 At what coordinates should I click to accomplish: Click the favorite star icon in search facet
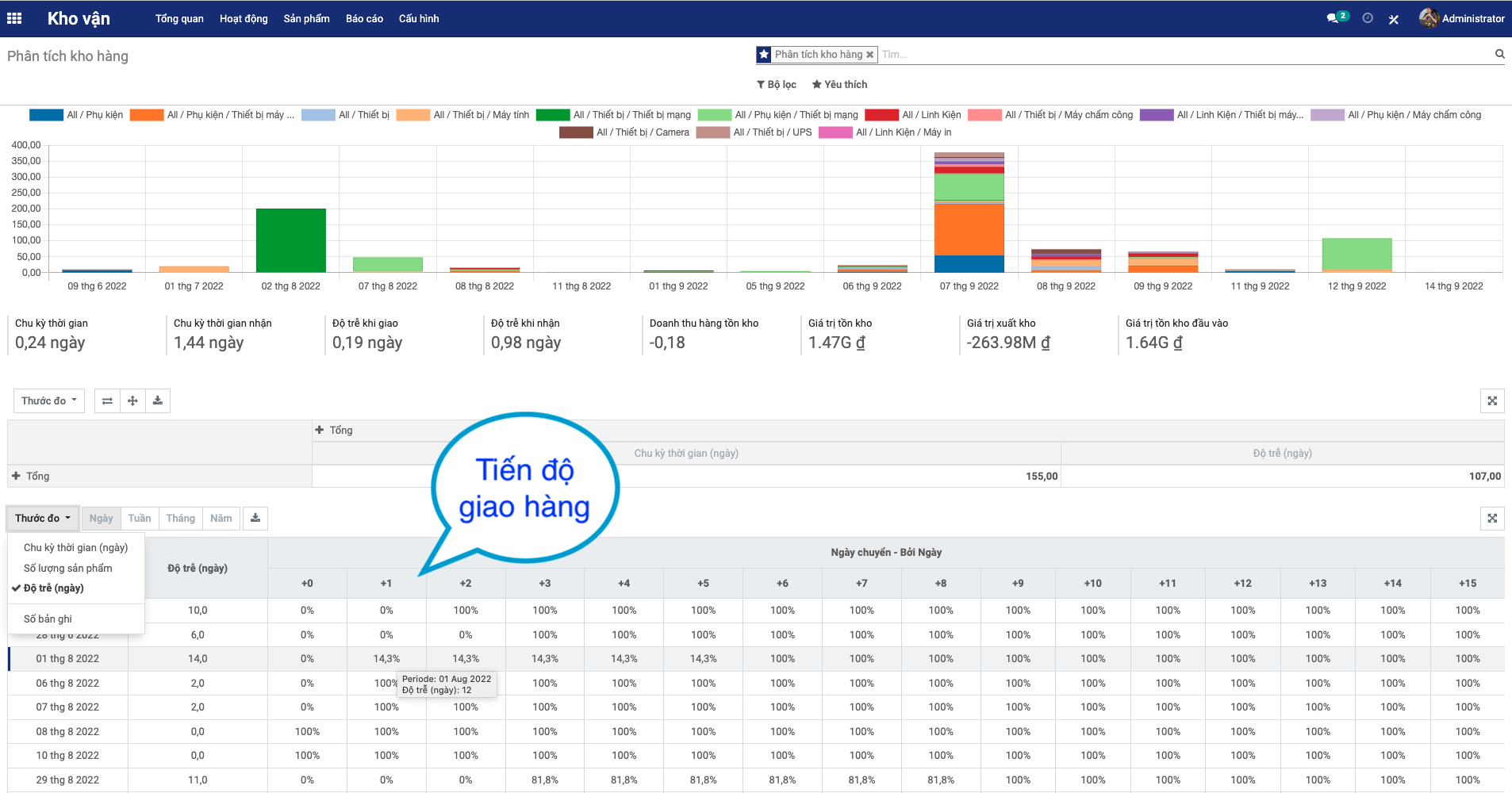(x=764, y=55)
